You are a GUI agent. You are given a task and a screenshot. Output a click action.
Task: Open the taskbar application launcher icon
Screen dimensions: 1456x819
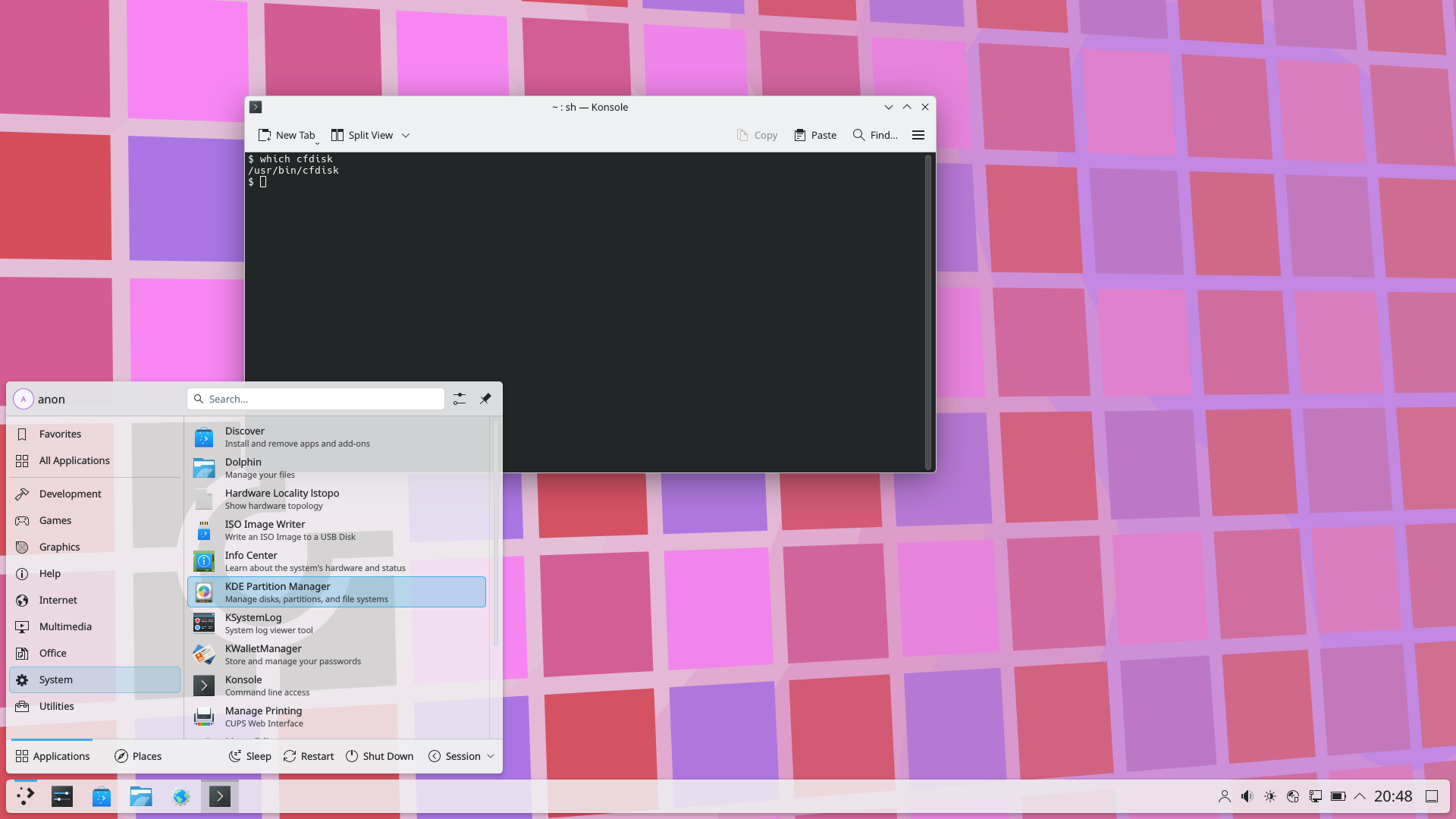[x=26, y=796]
